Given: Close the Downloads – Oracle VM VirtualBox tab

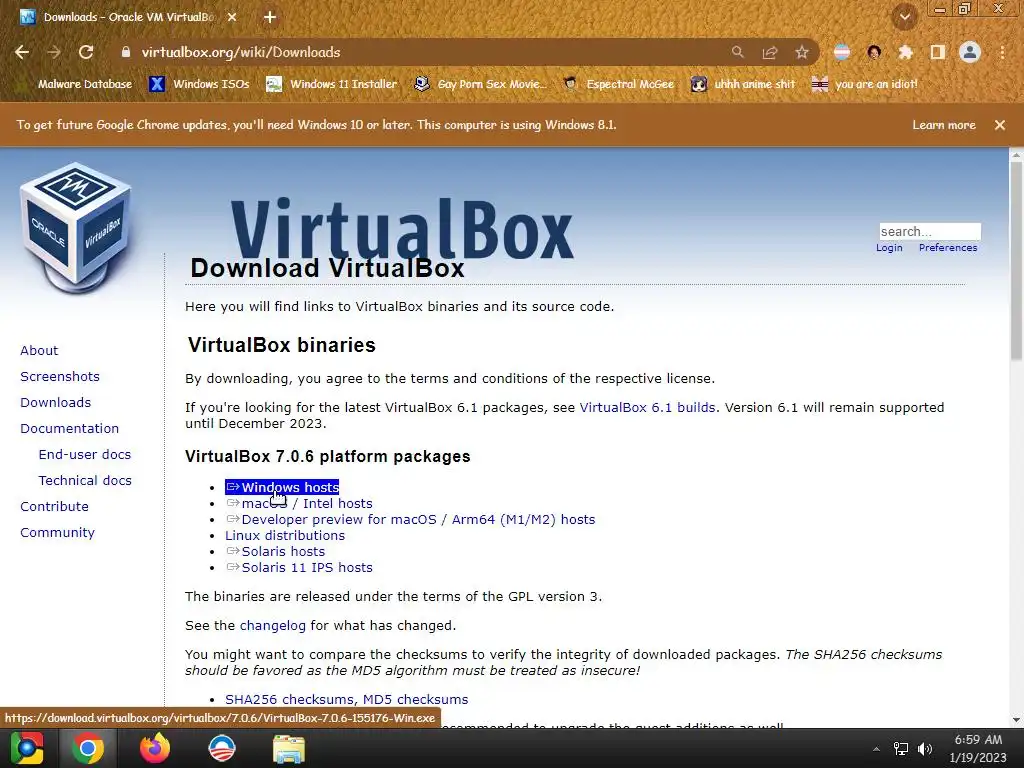Looking at the screenshot, I should click(232, 17).
